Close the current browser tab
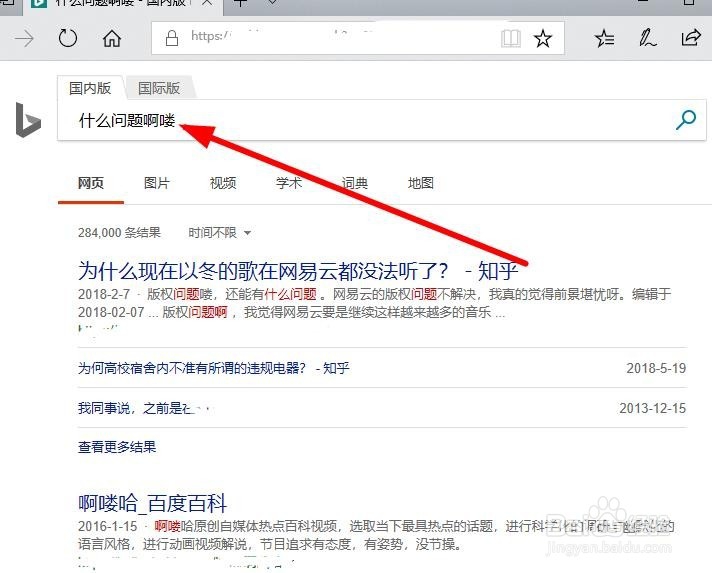Screen dimensions: 712x573 (207, 3)
